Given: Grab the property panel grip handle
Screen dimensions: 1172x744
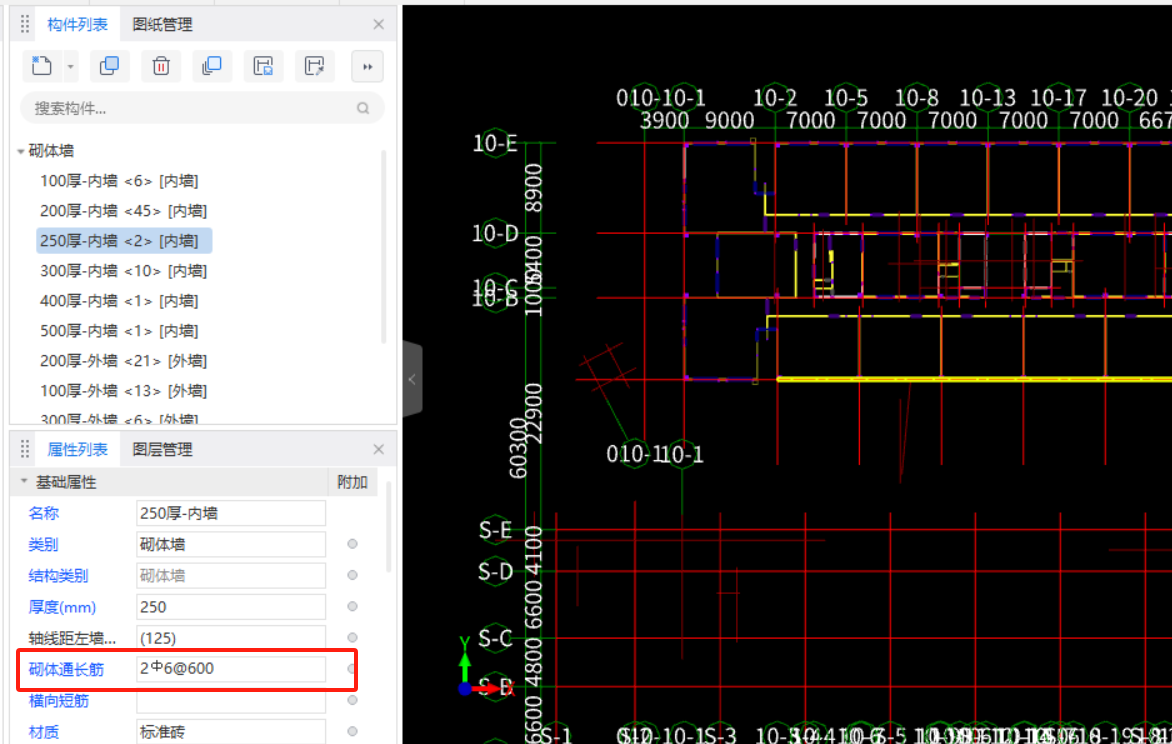Looking at the screenshot, I should pyautogui.click(x=25, y=449).
